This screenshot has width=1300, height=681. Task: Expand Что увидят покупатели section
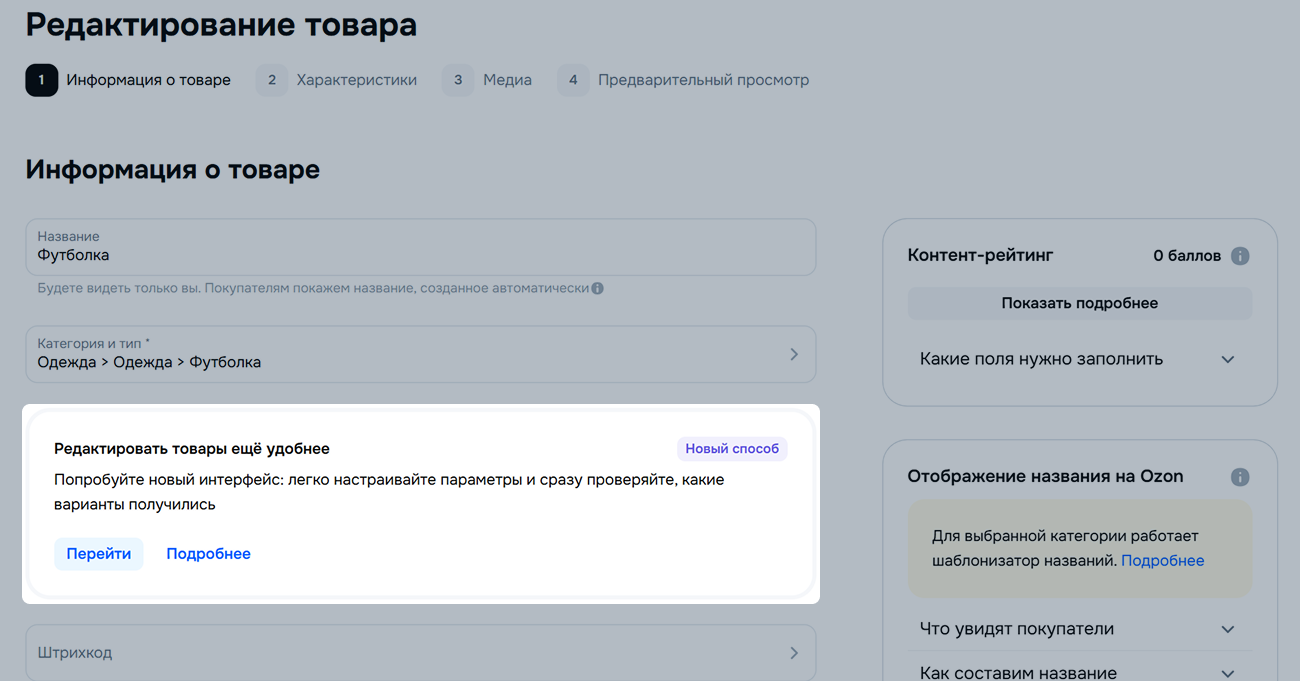[x=1228, y=629]
